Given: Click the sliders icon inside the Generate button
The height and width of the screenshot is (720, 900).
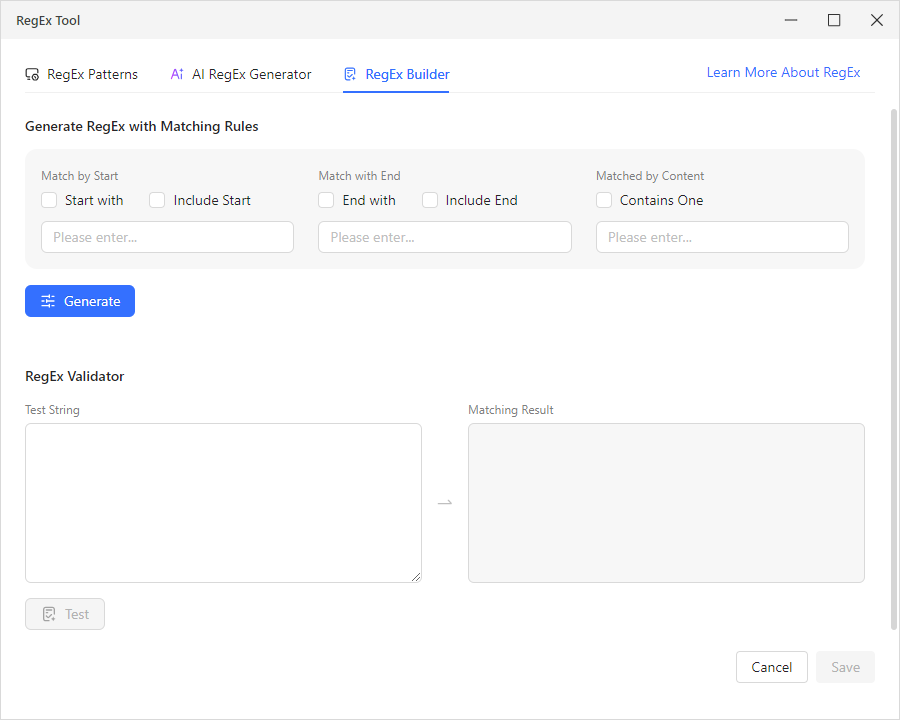Looking at the screenshot, I should point(47,301).
